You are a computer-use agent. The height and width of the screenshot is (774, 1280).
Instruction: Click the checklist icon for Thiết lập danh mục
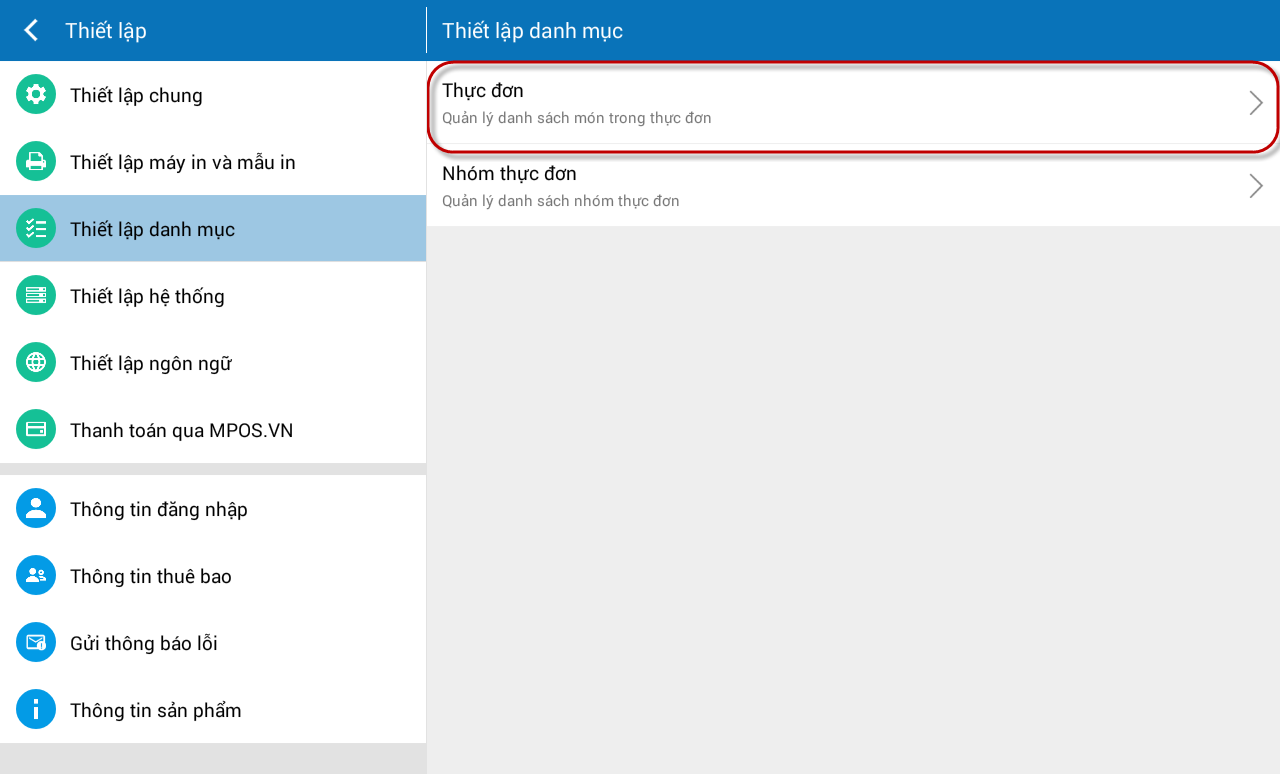(x=36, y=229)
